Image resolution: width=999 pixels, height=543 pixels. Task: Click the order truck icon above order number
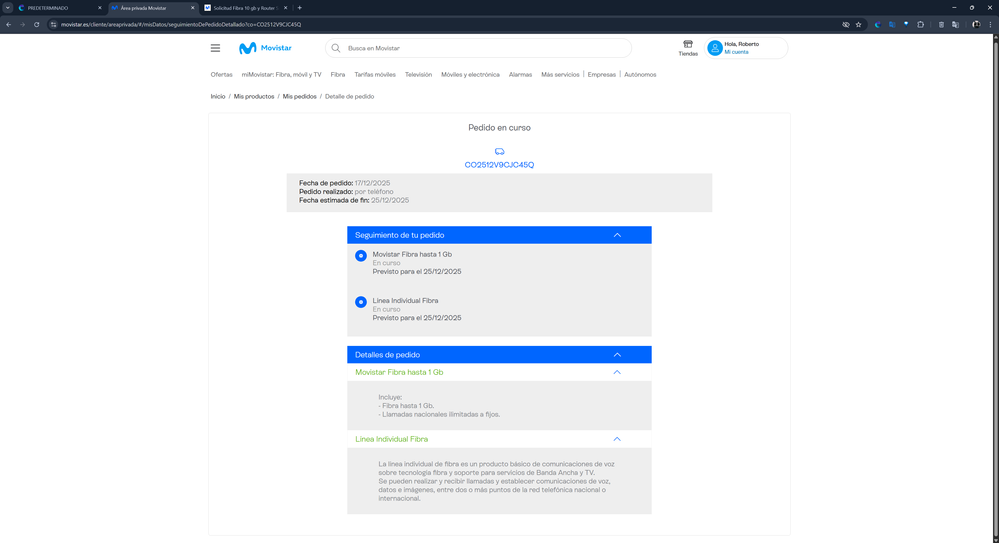pyautogui.click(x=499, y=152)
